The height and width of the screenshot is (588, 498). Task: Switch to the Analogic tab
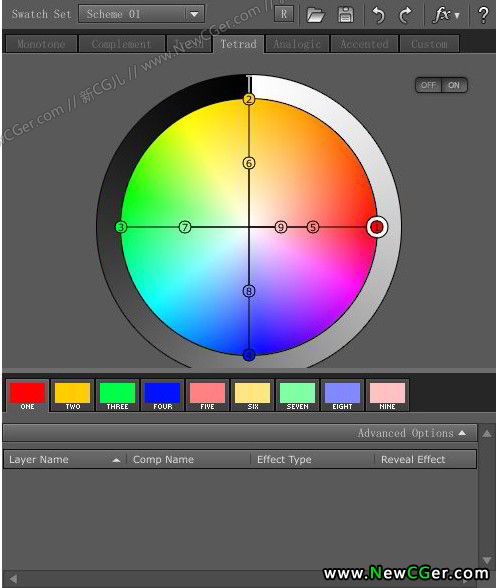(x=297, y=44)
